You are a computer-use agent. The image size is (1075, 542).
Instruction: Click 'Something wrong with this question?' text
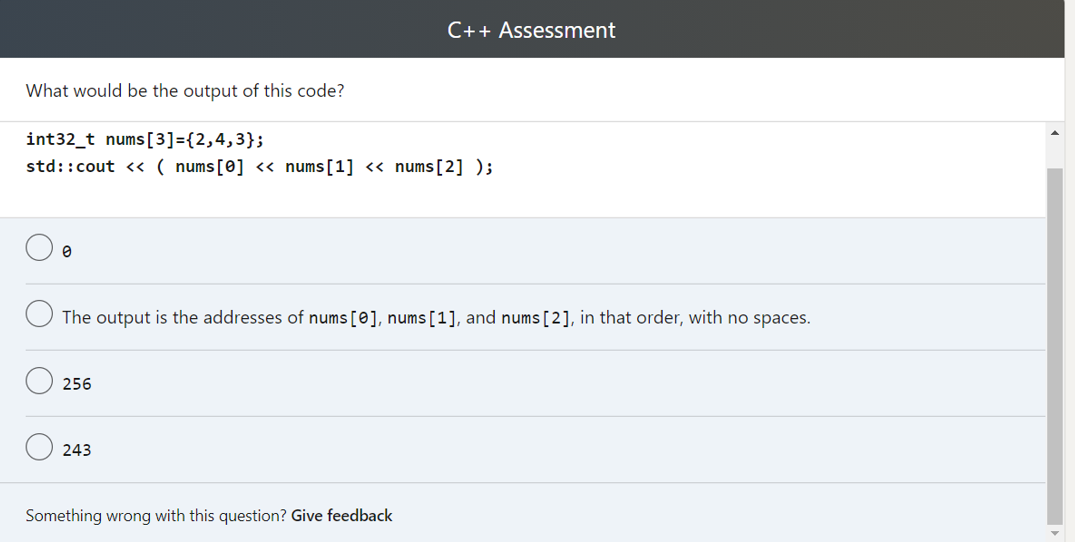coord(156,515)
